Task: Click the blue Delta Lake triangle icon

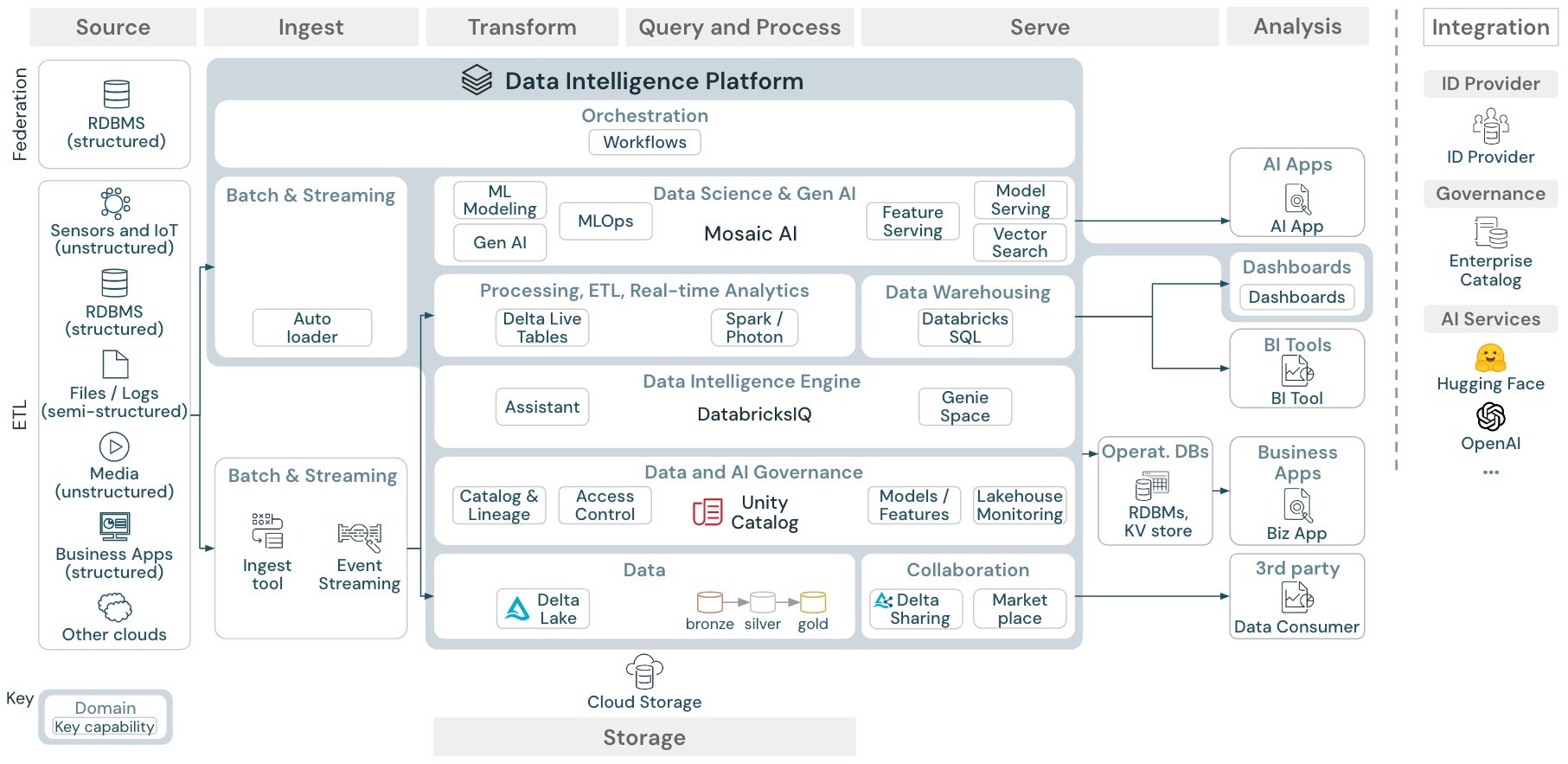Action: click(x=517, y=609)
